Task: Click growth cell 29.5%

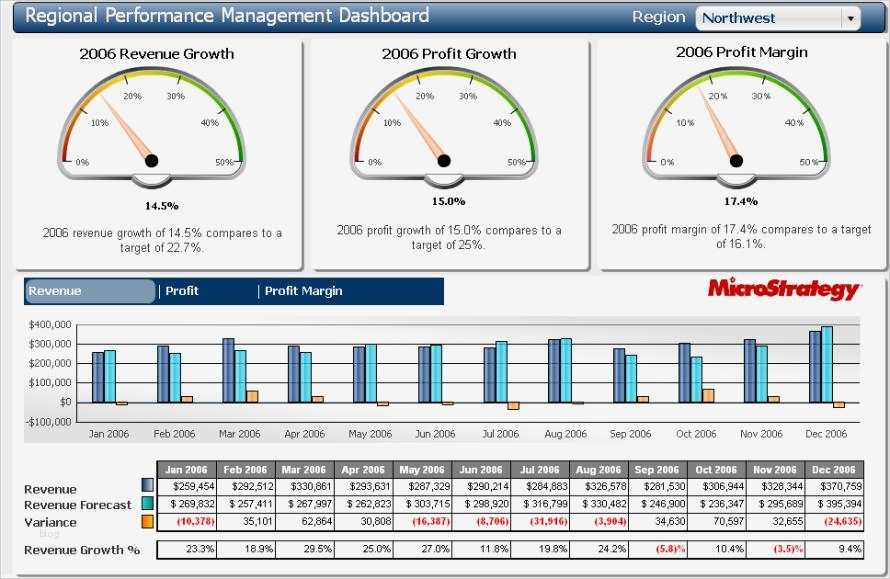Action: (304, 549)
